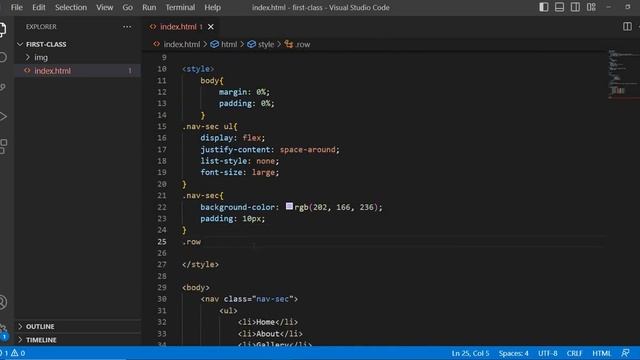The width and height of the screenshot is (640, 360).
Task: Click the <body> tag on line 29
Action: 196,287
